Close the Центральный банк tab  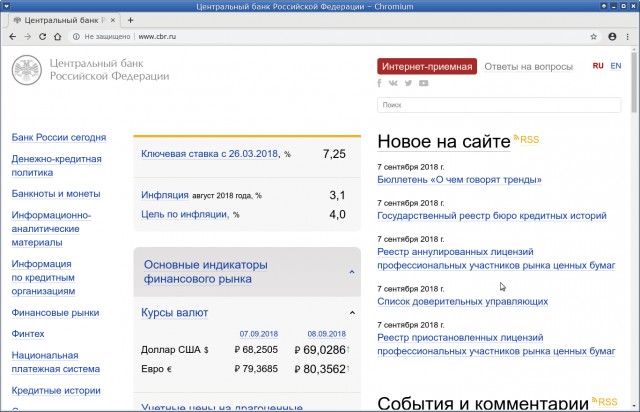(x=113, y=20)
